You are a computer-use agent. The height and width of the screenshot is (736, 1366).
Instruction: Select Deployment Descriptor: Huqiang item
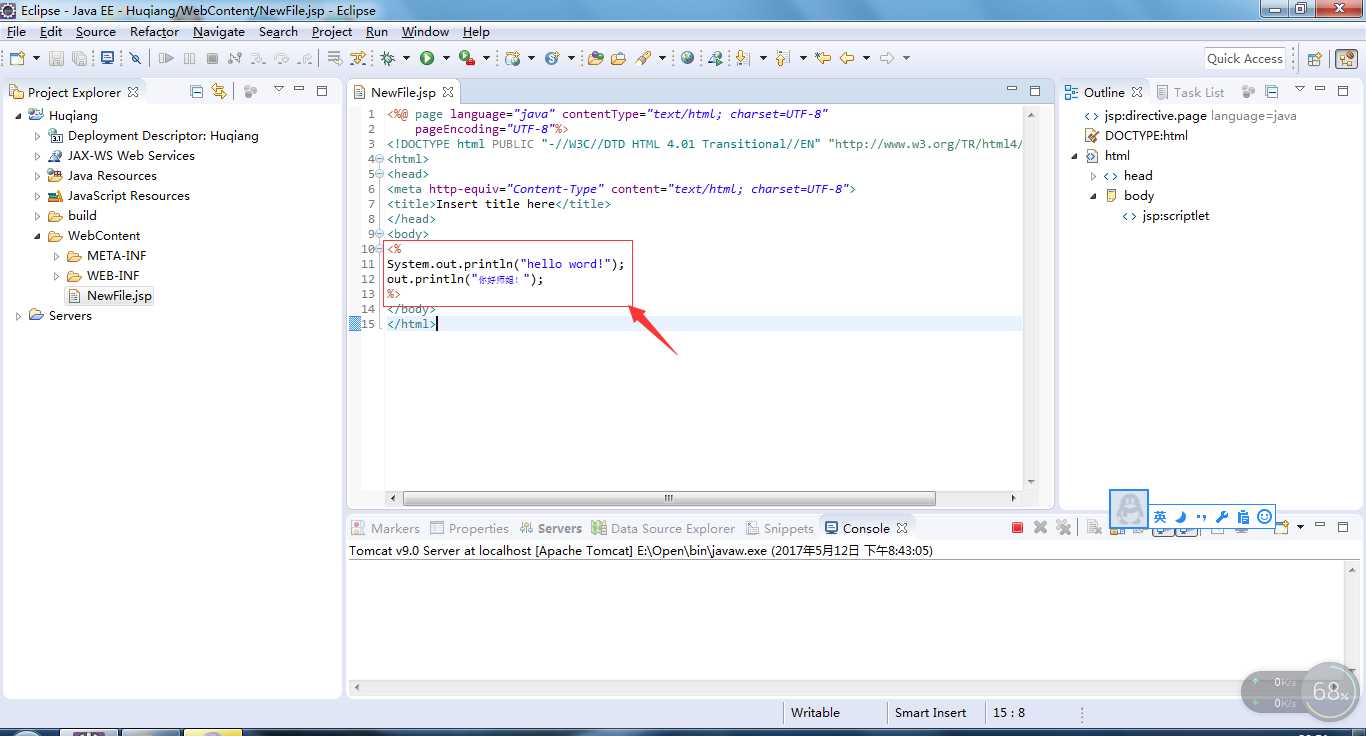click(x=153, y=136)
